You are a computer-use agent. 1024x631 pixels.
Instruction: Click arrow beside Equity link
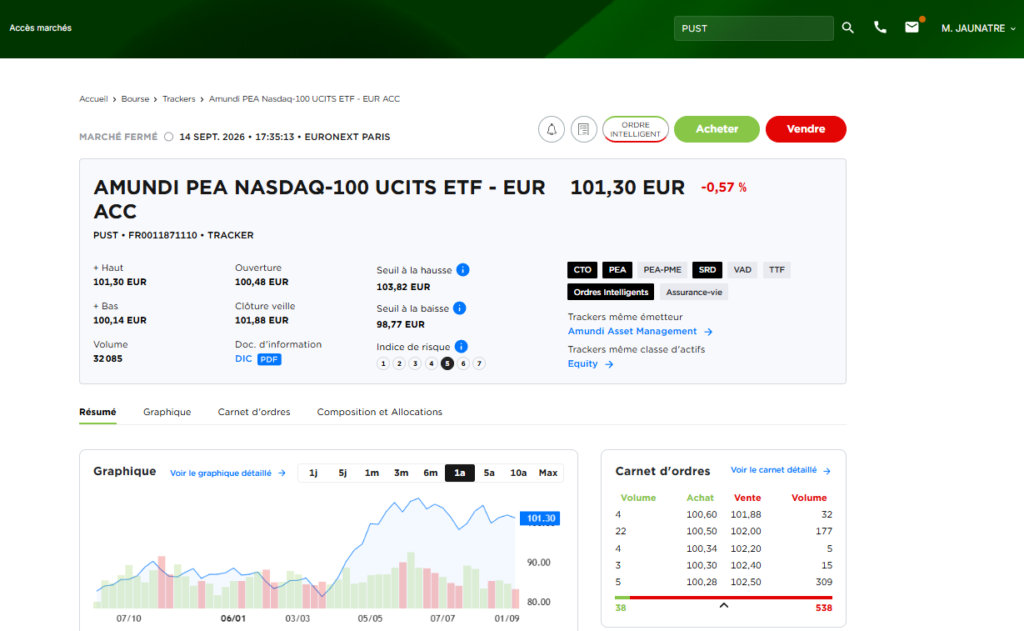click(x=609, y=364)
